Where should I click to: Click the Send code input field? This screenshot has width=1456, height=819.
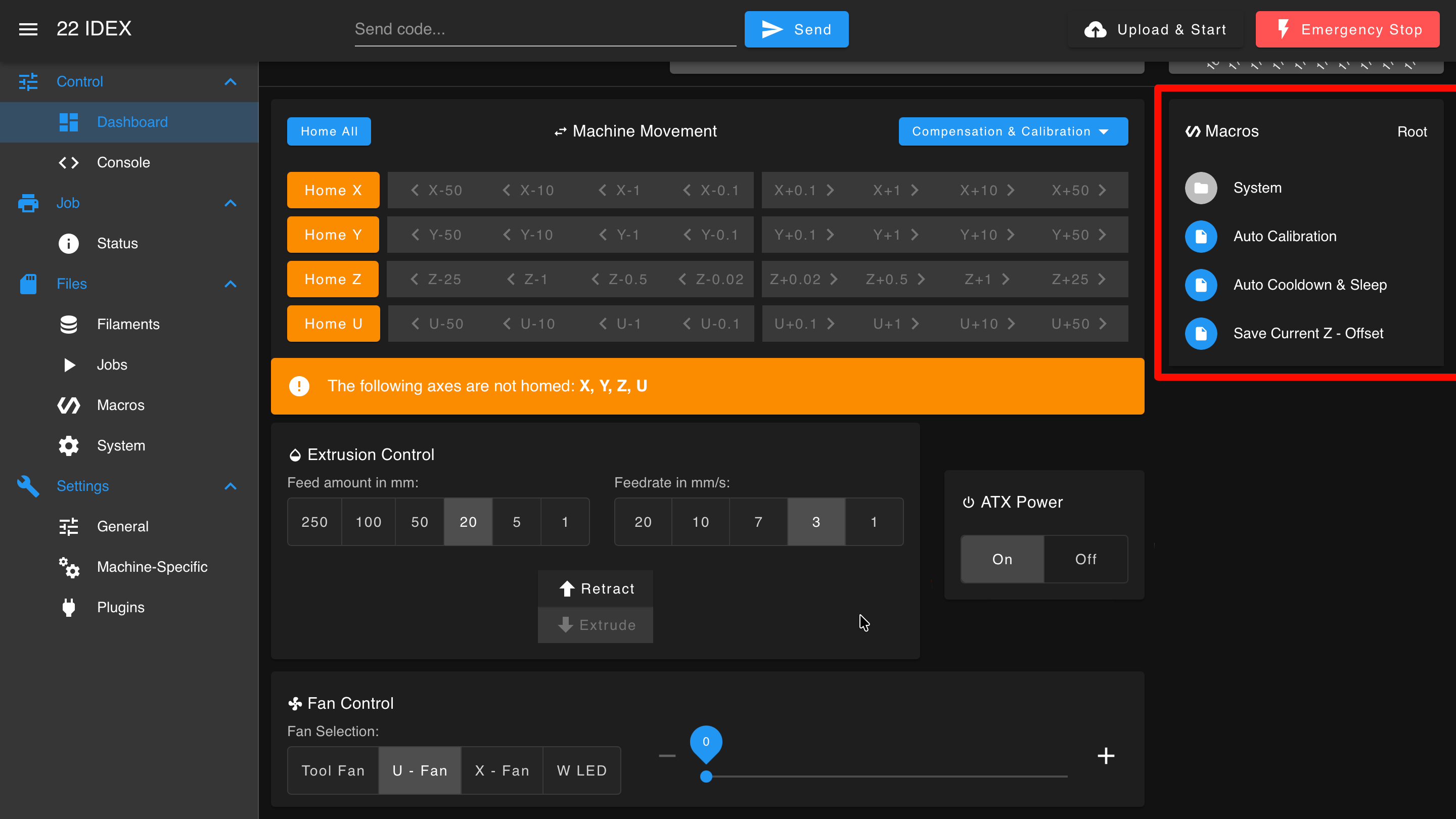click(x=545, y=29)
